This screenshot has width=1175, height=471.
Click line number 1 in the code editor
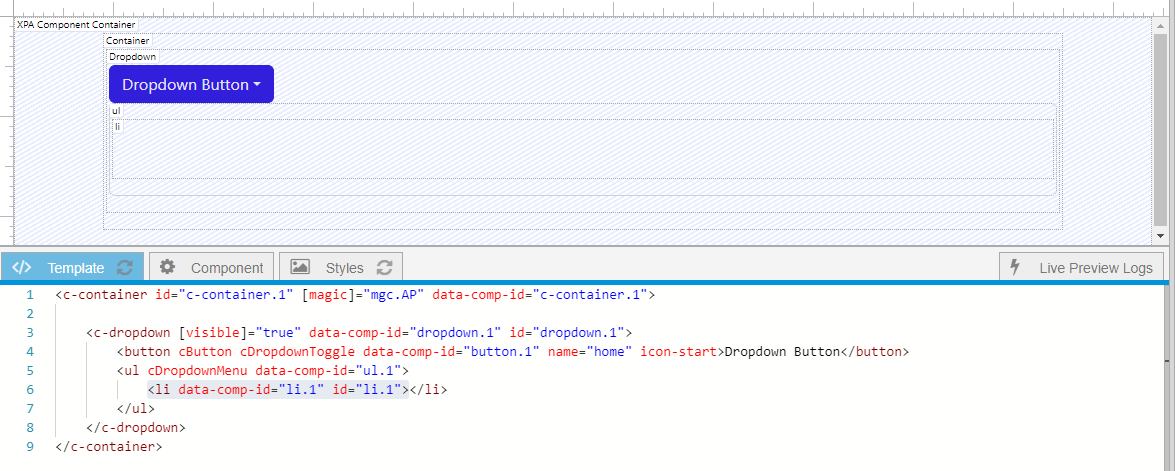[x=30, y=295]
